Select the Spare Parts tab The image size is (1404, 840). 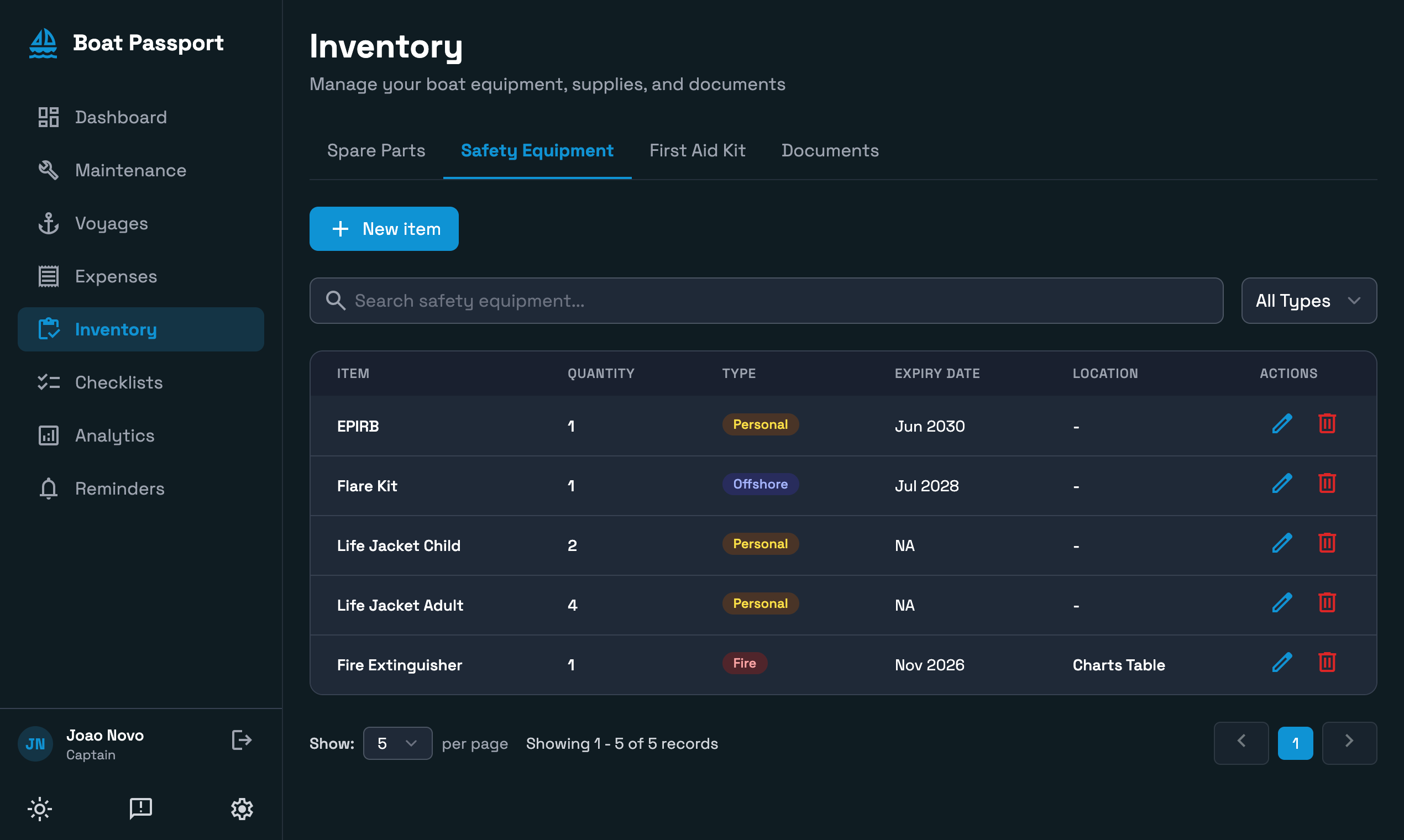pyautogui.click(x=376, y=150)
